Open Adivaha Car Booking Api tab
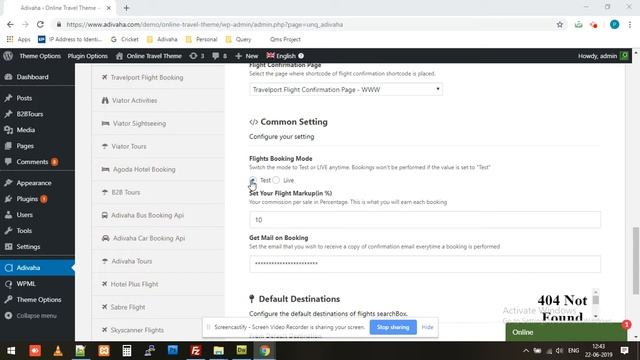The image size is (640, 360). pos(158,238)
